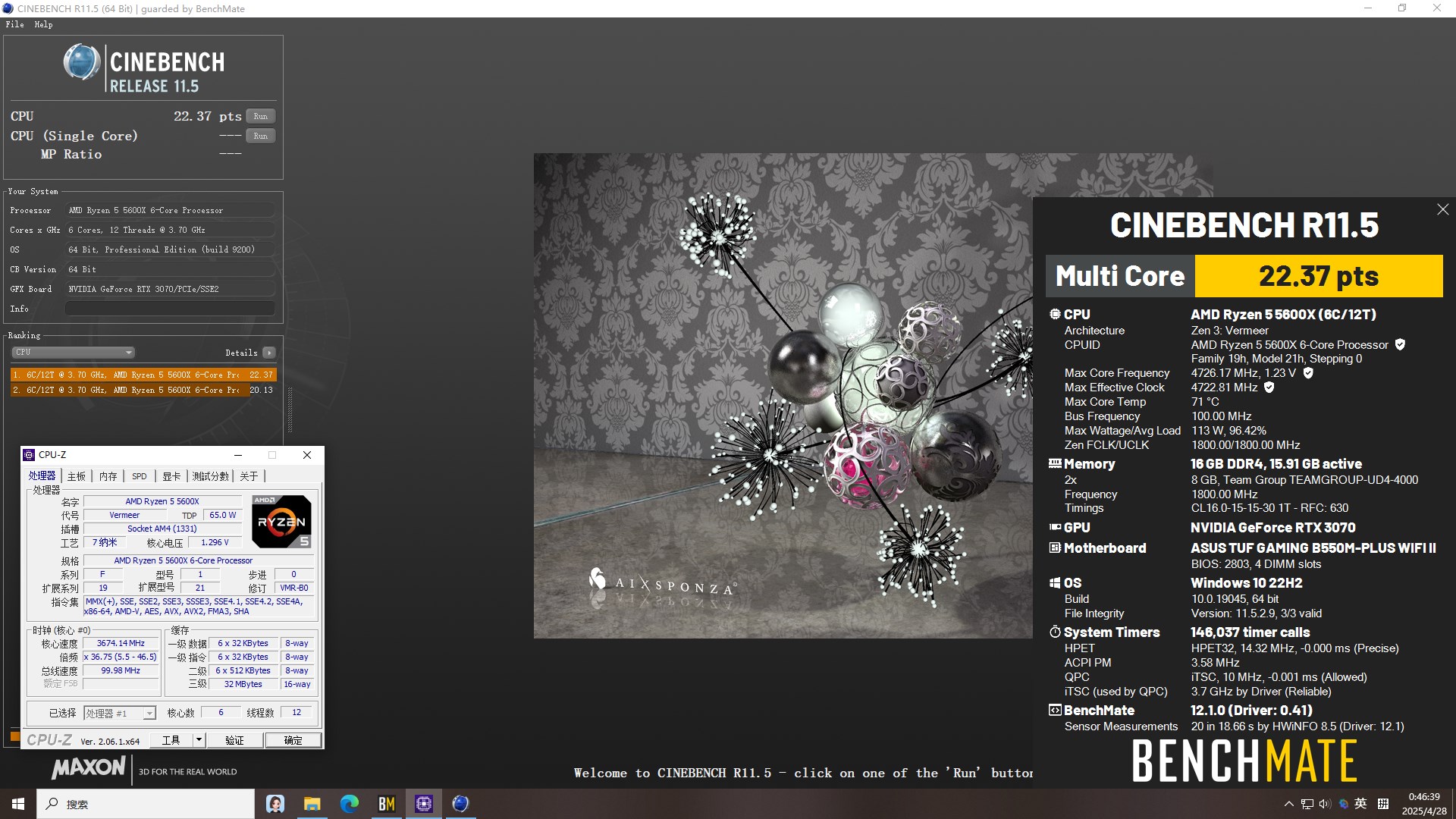Click the System Timers stopwatch icon
Screen dimensions: 1456x819
(x=1055, y=632)
